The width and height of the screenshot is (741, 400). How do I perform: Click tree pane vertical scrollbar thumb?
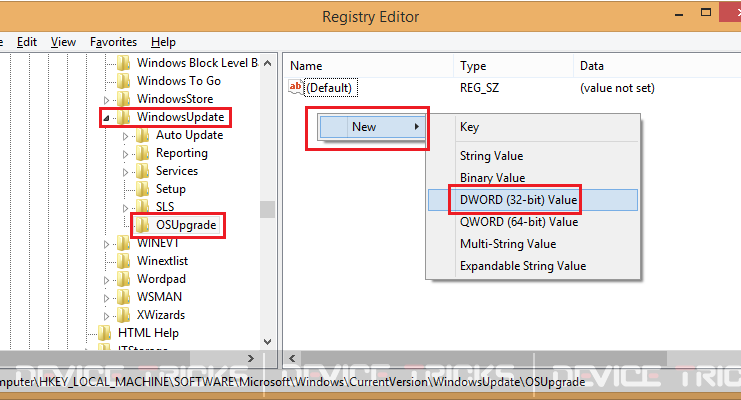[267, 209]
